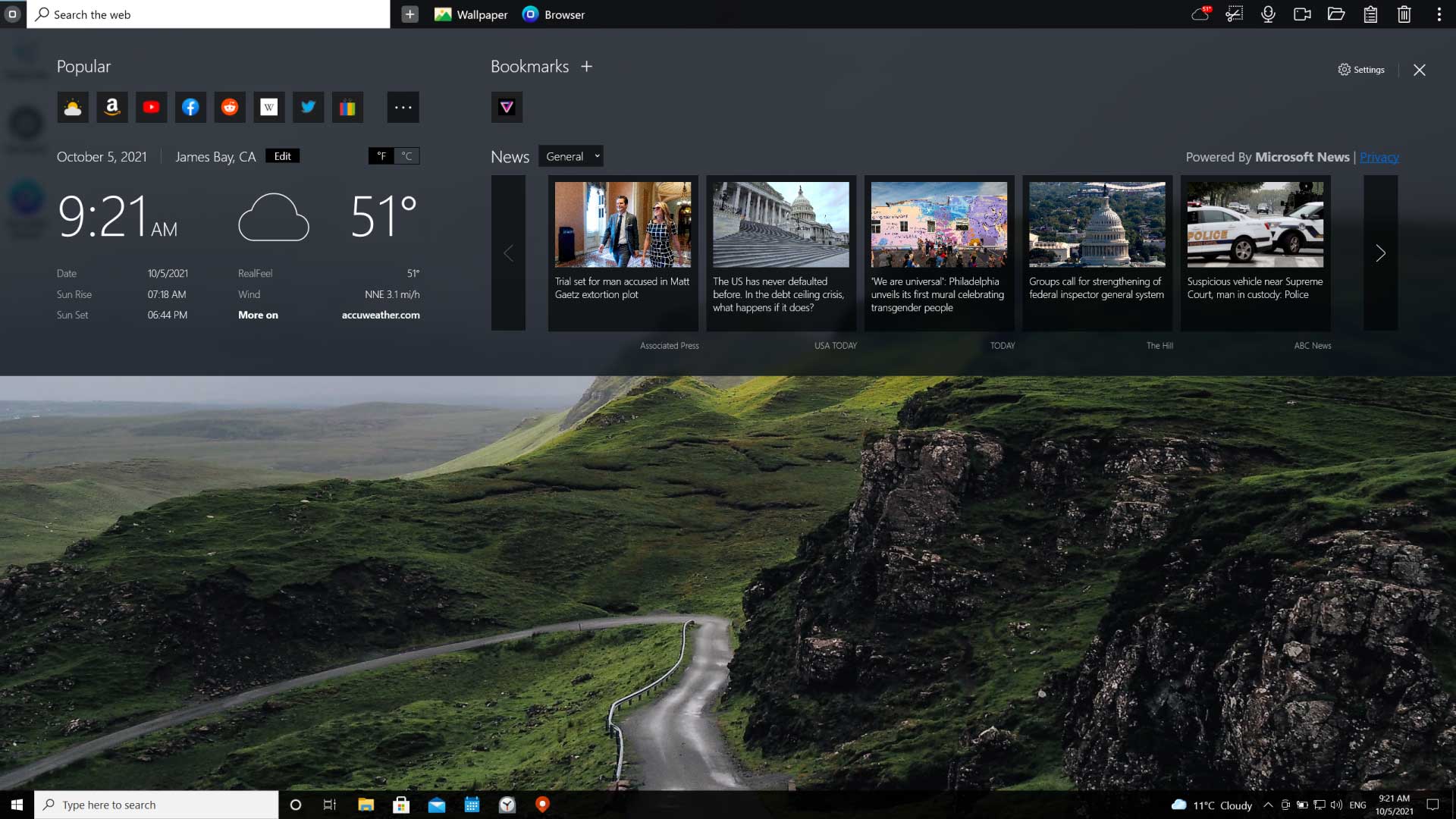The image size is (1456, 819).
Task: Switch temperature to Fahrenheit
Action: point(381,156)
